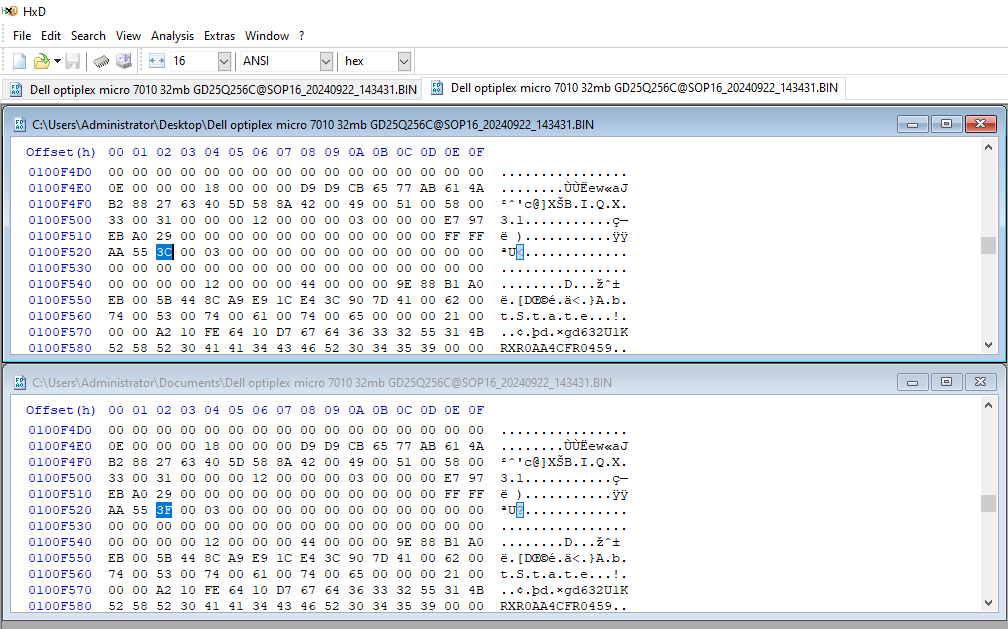Minimize the Desktop BIN file window
This screenshot has width=1008, height=629.
click(912, 124)
